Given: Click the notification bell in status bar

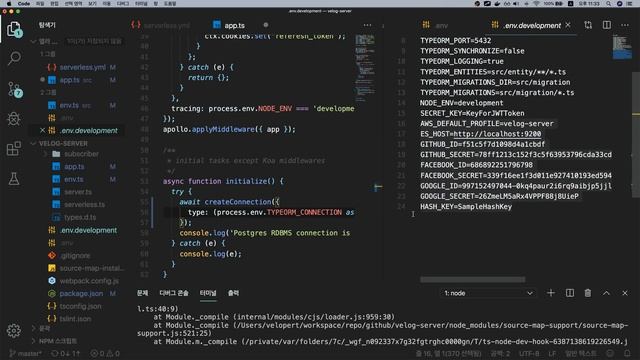Looking at the screenshot, I should 627,353.
